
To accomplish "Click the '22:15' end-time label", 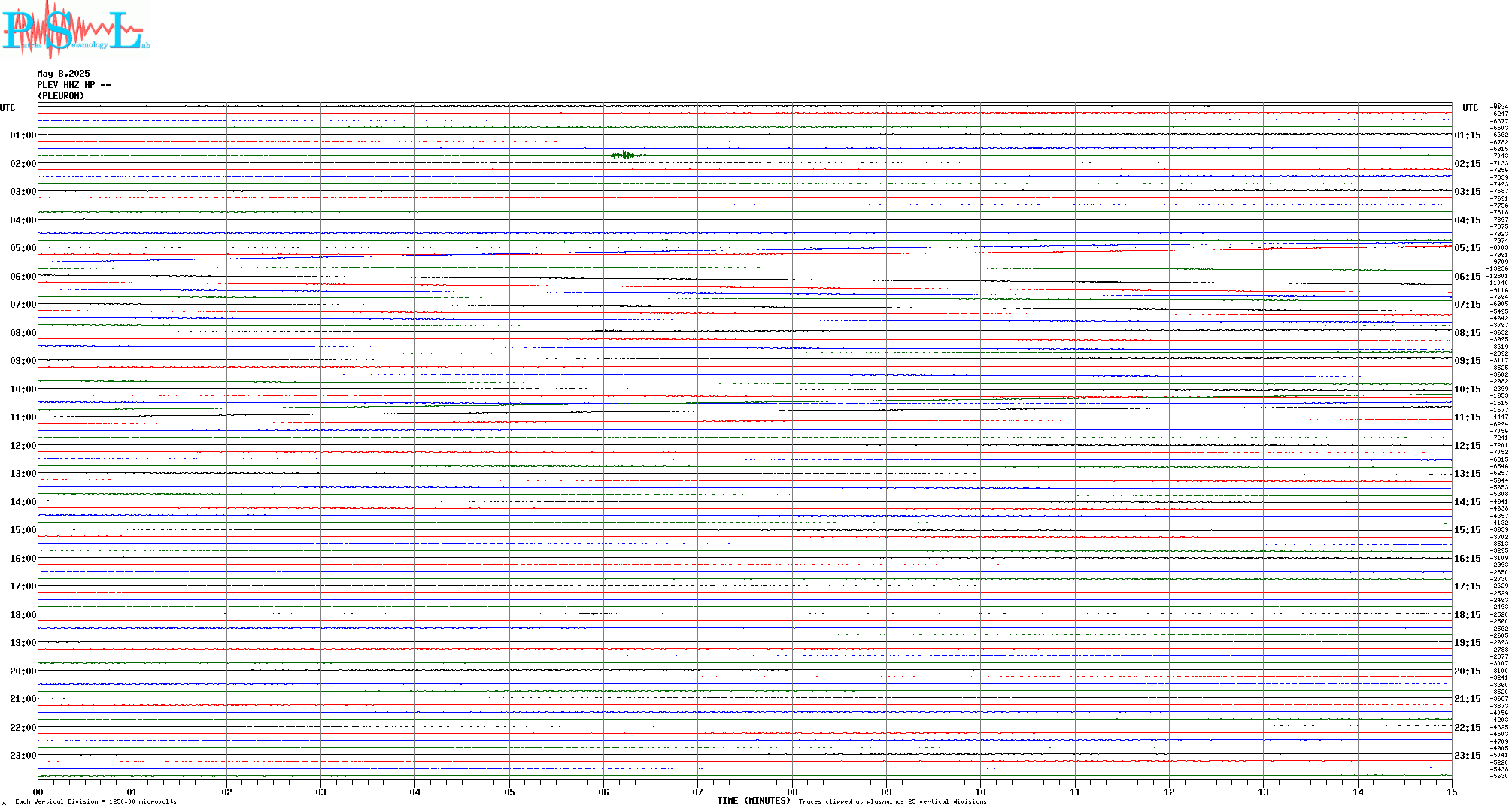I will click(1468, 728).
